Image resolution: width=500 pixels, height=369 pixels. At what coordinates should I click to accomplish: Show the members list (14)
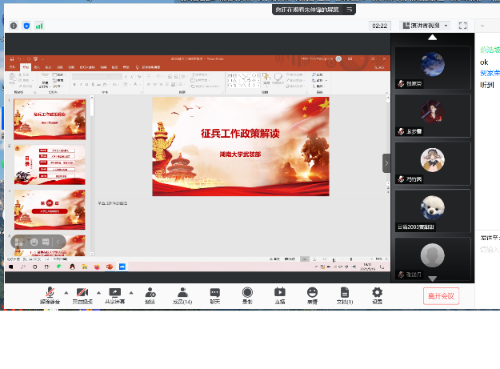(x=182, y=295)
